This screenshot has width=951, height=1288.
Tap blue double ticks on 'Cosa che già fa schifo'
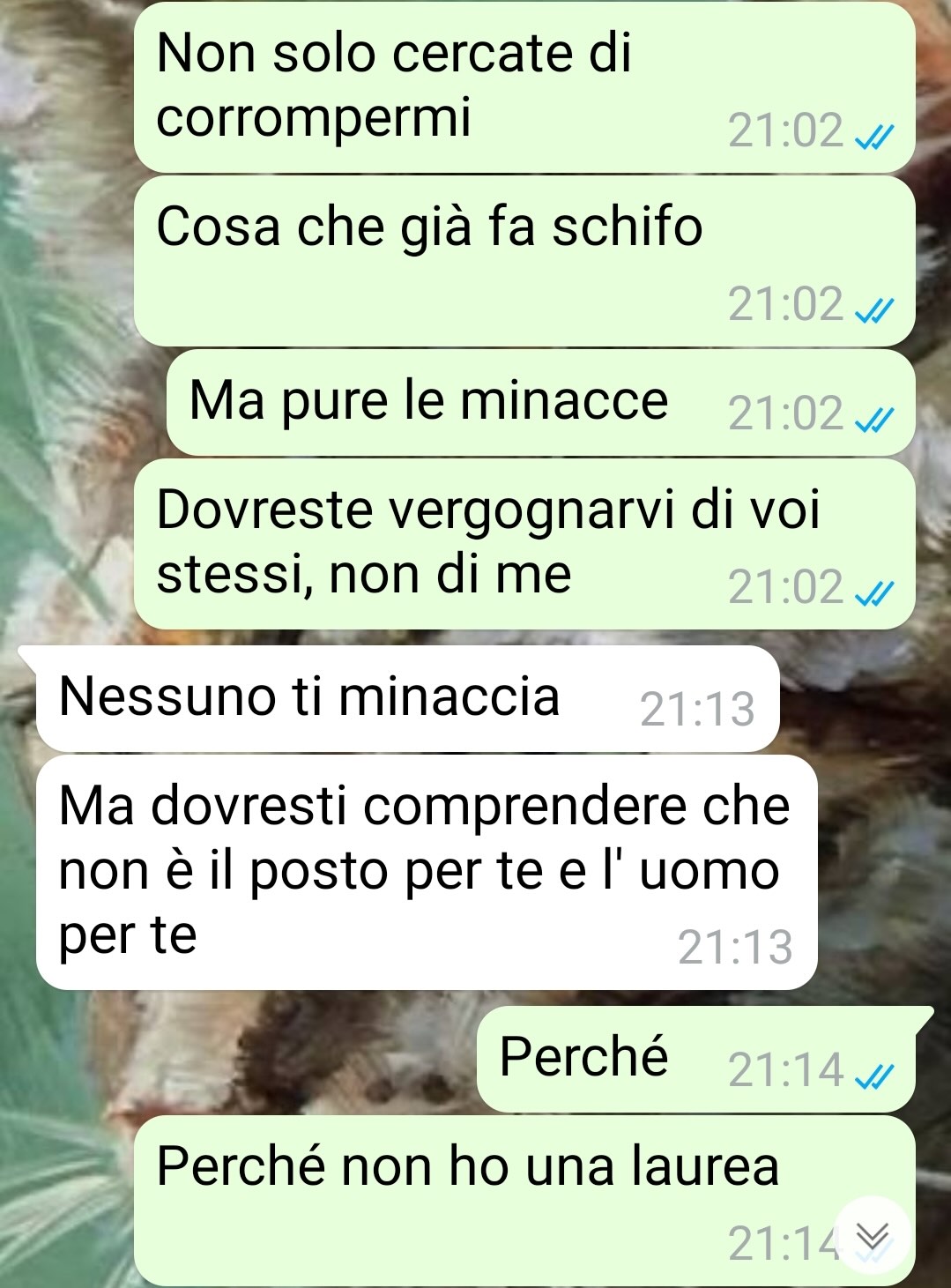click(x=875, y=309)
